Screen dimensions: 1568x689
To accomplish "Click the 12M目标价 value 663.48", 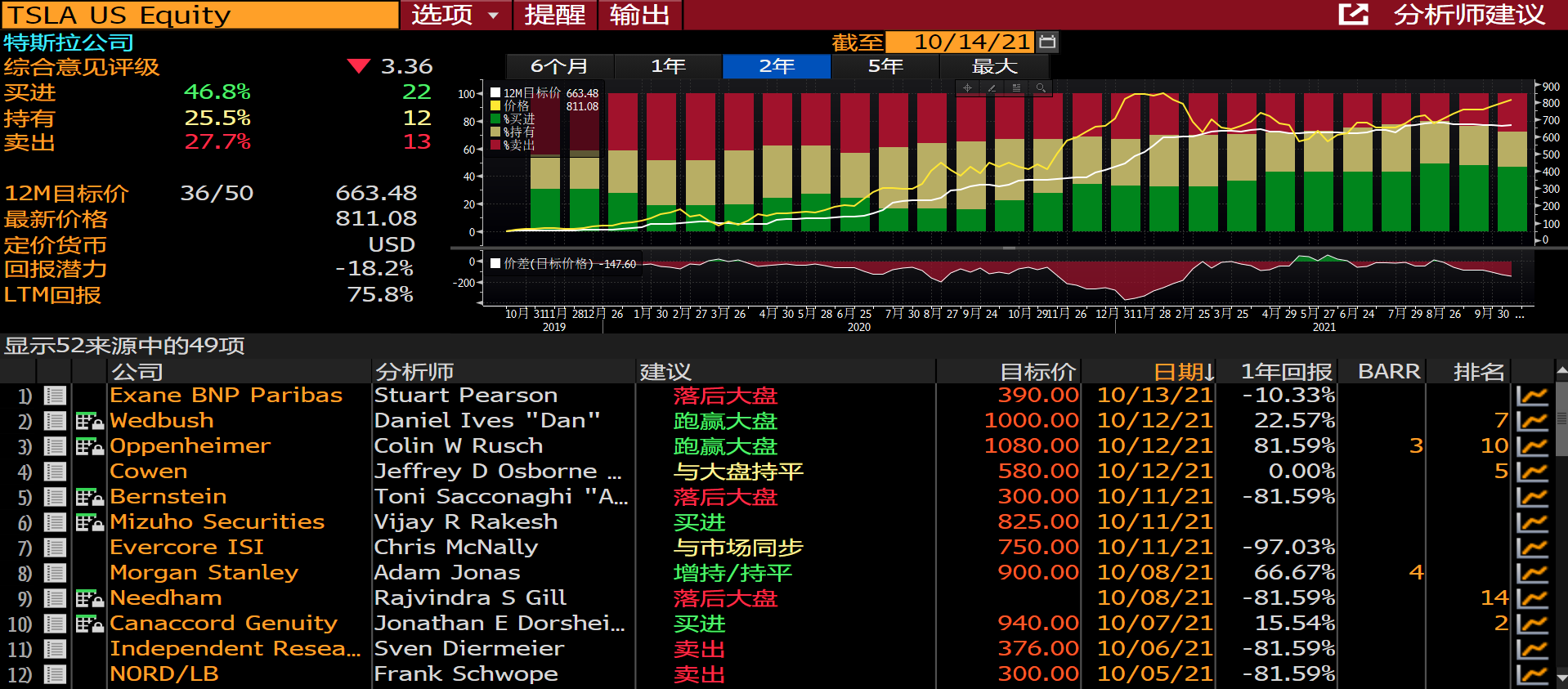I will tap(376, 194).
